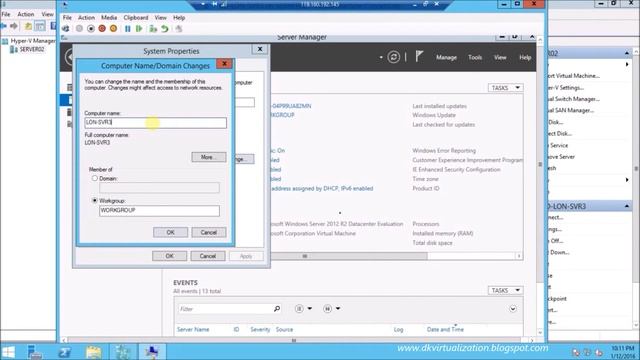The height and width of the screenshot is (360, 640).
Task: Open the TASKS dropdown in the EVENTS section
Action: (505, 290)
